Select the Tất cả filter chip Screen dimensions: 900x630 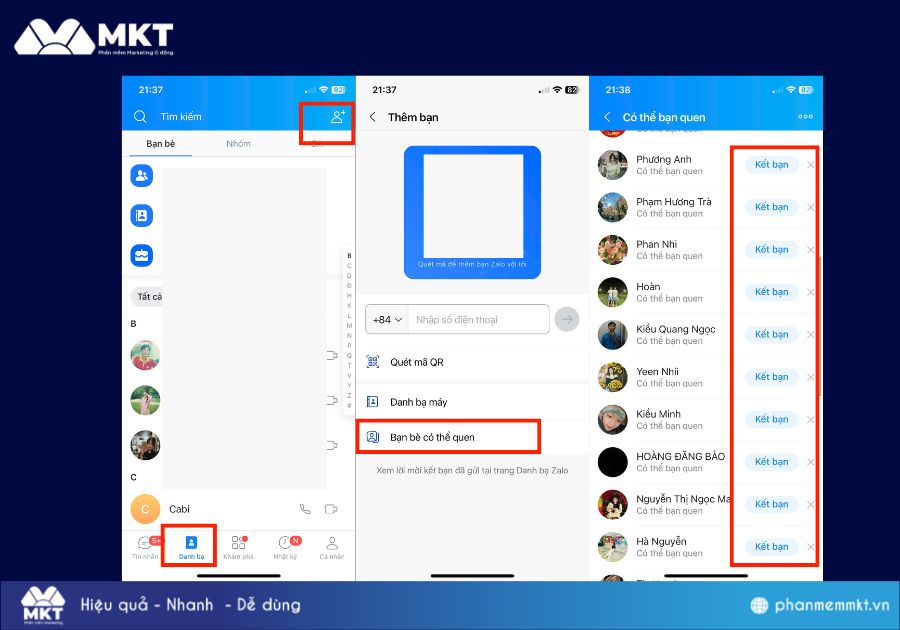point(148,297)
